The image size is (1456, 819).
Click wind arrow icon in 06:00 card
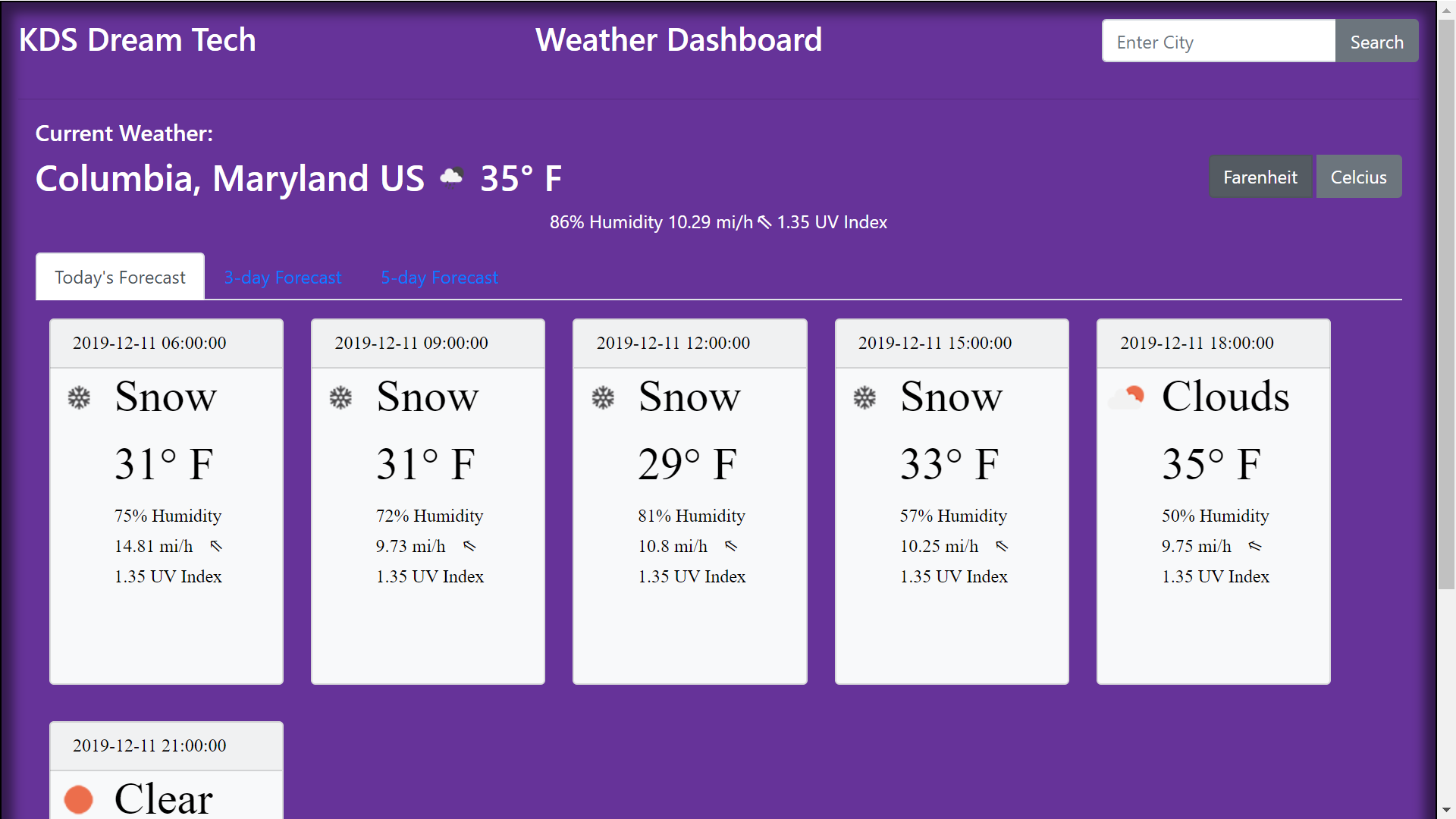[216, 546]
